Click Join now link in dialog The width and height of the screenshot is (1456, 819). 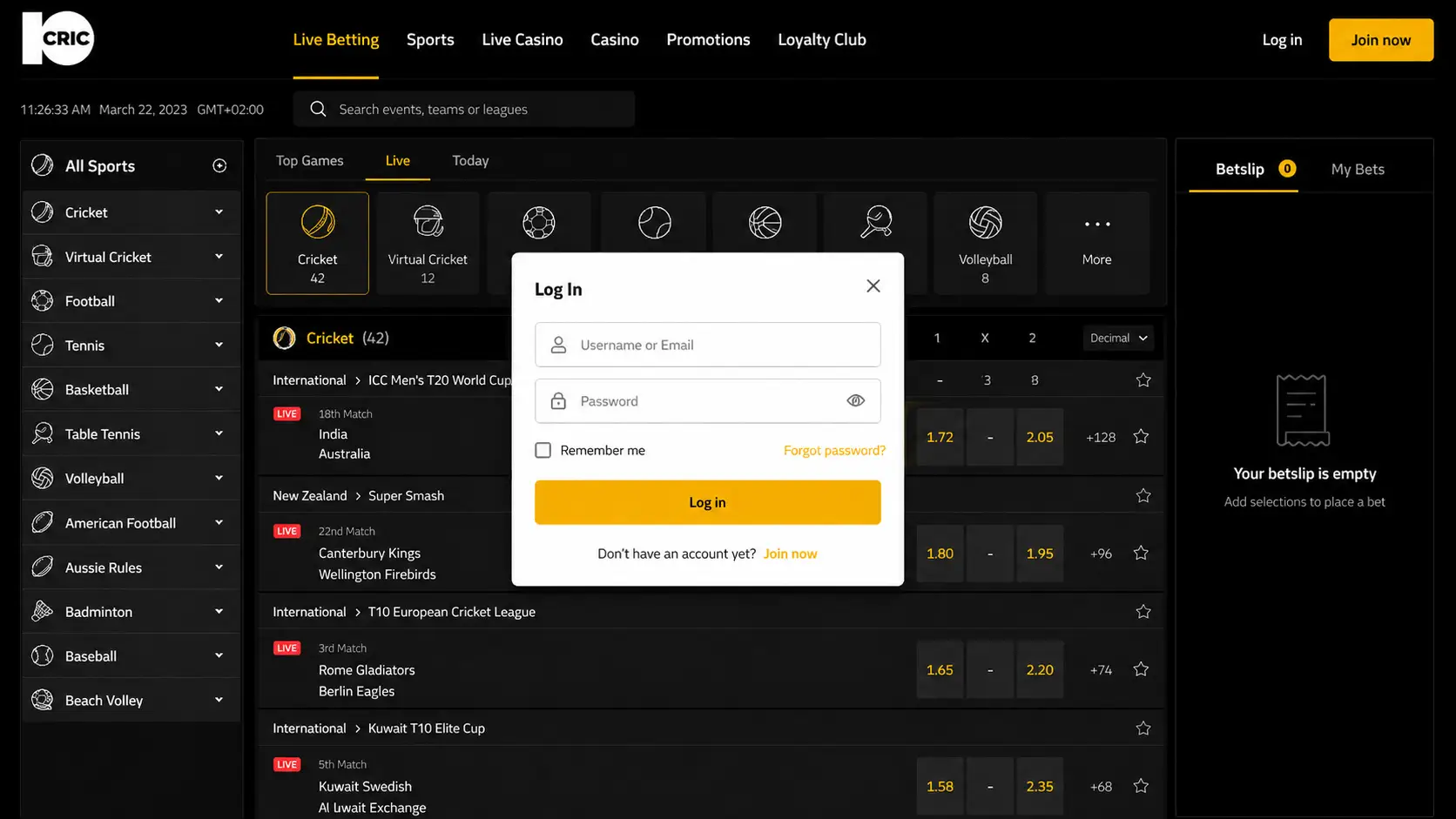(x=790, y=554)
